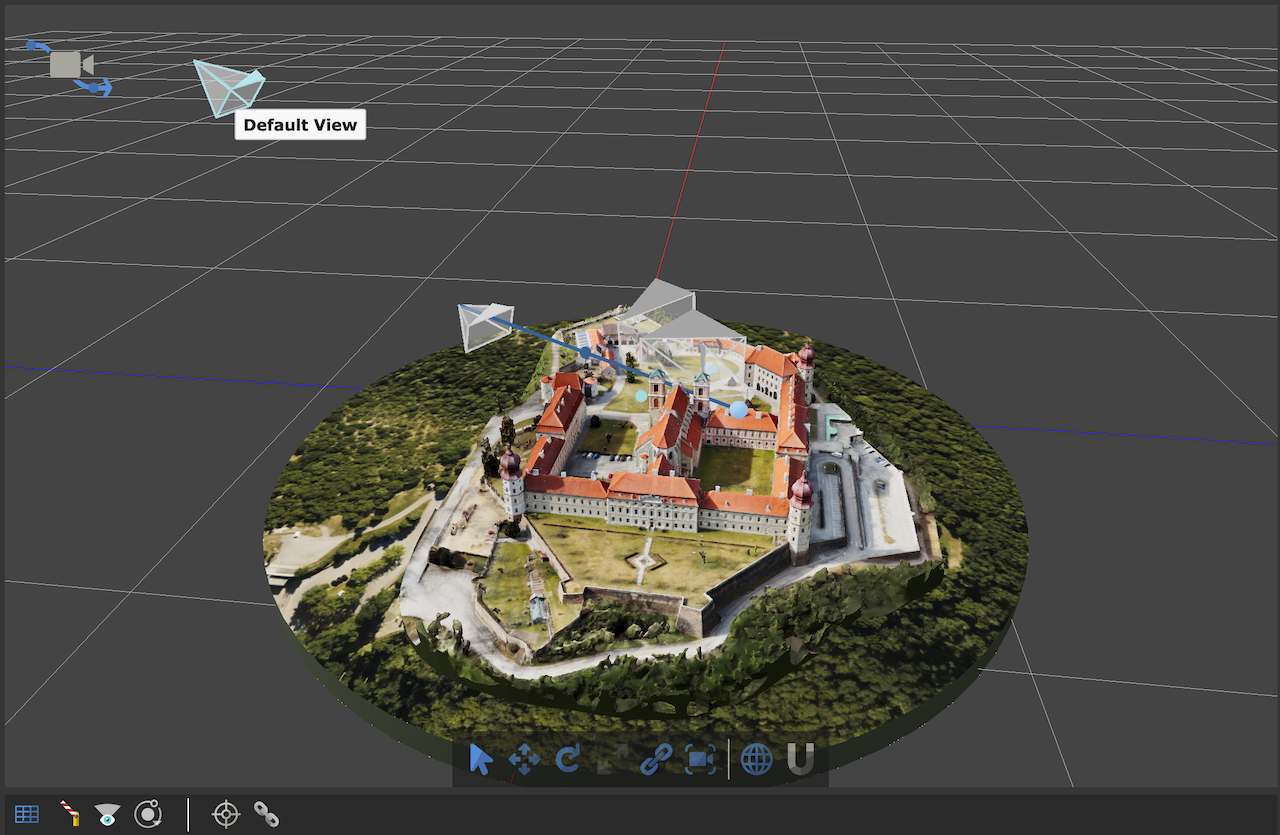Image resolution: width=1280 pixels, height=835 pixels.
Task: Click the grey chain link icon
Action: click(266, 814)
